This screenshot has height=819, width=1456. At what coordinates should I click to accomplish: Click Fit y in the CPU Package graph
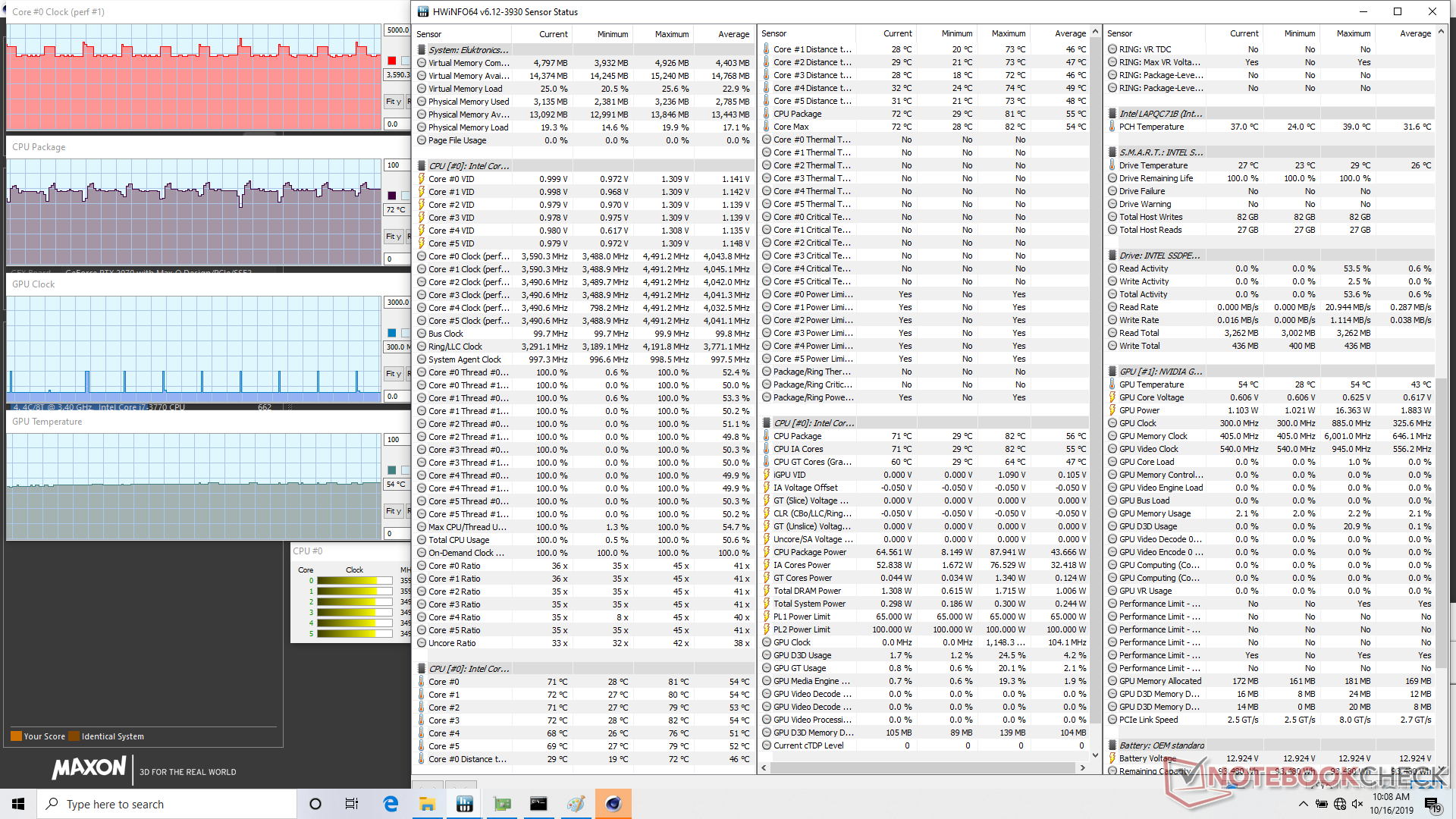point(394,237)
